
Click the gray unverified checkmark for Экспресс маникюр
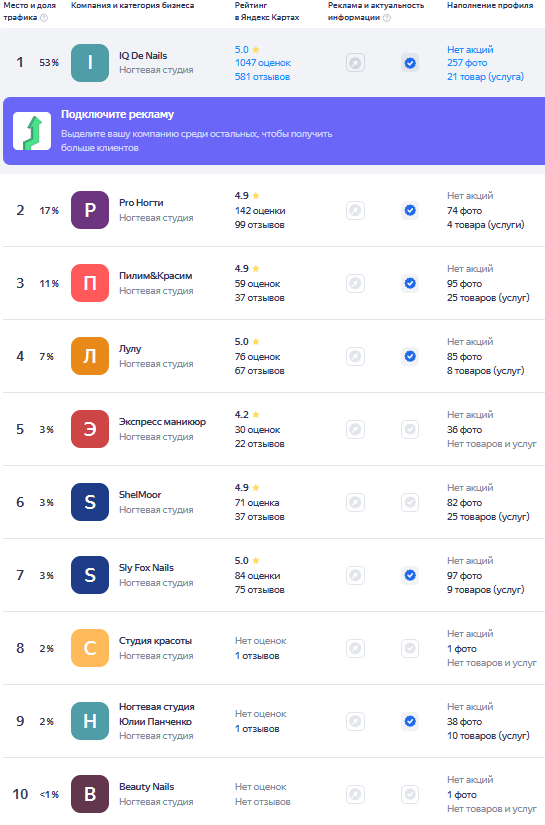click(410, 429)
